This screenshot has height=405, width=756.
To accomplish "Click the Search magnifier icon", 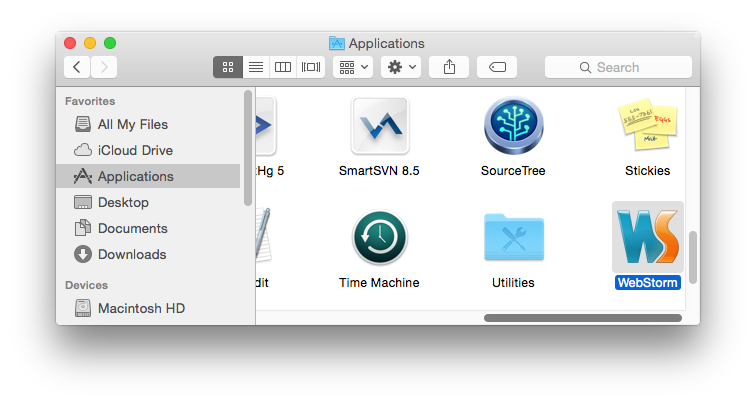I will click(x=585, y=68).
